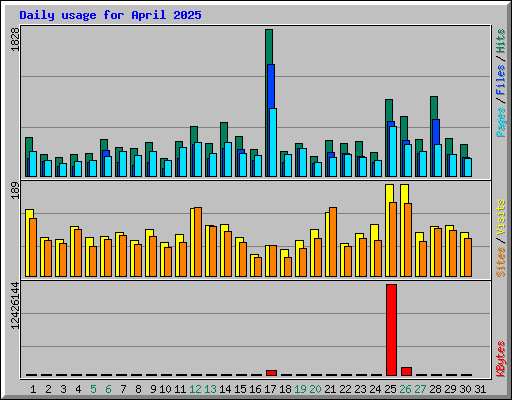This screenshot has width=512, height=400.
Task: Click the red KBytes bar for day 25
Action: pos(391,330)
